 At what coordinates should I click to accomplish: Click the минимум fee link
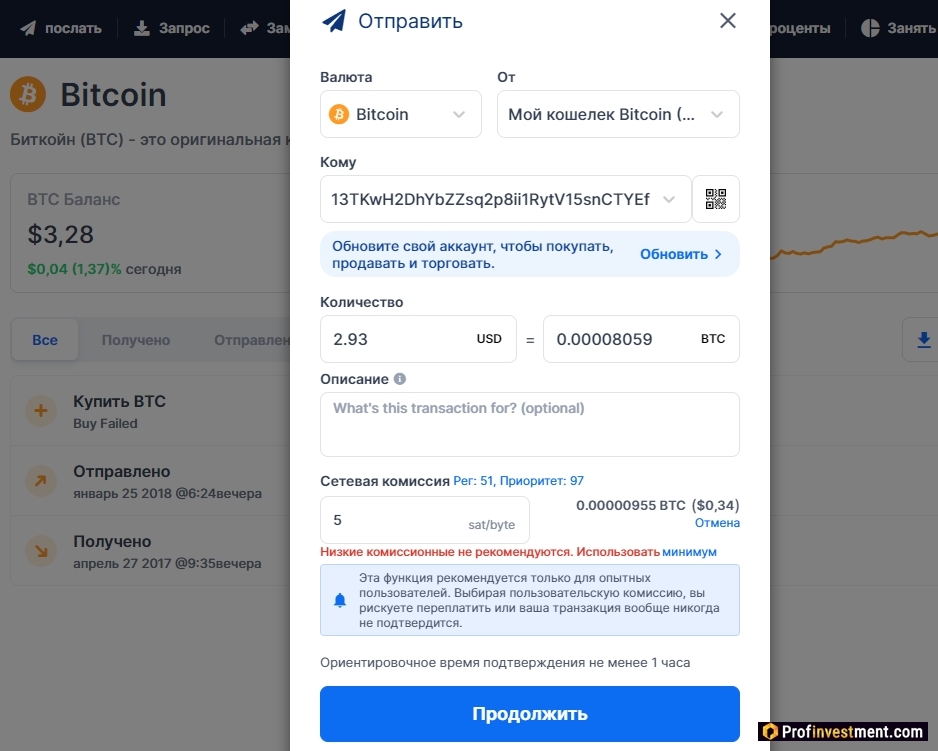[x=689, y=552]
